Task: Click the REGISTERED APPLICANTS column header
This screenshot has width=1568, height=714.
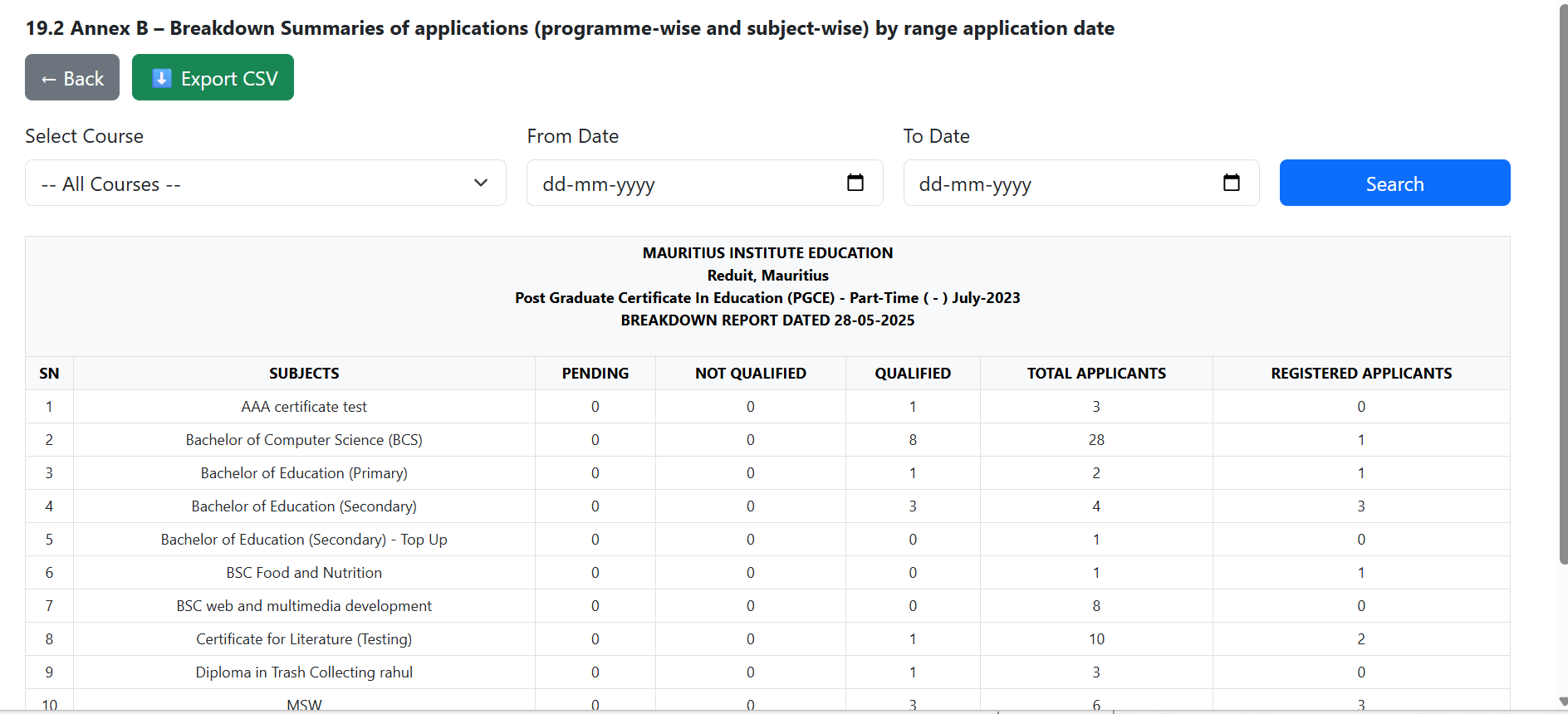Action: pyautogui.click(x=1360, y=374)
